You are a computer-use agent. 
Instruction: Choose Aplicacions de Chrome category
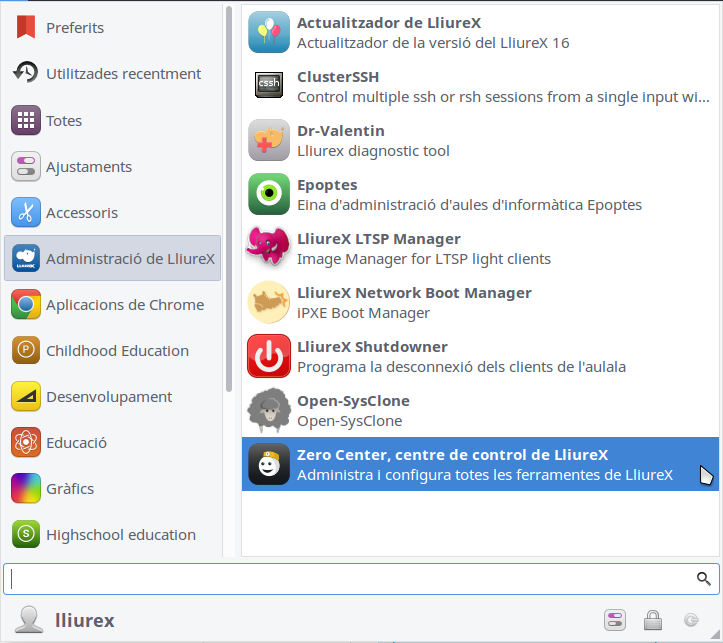124,305
